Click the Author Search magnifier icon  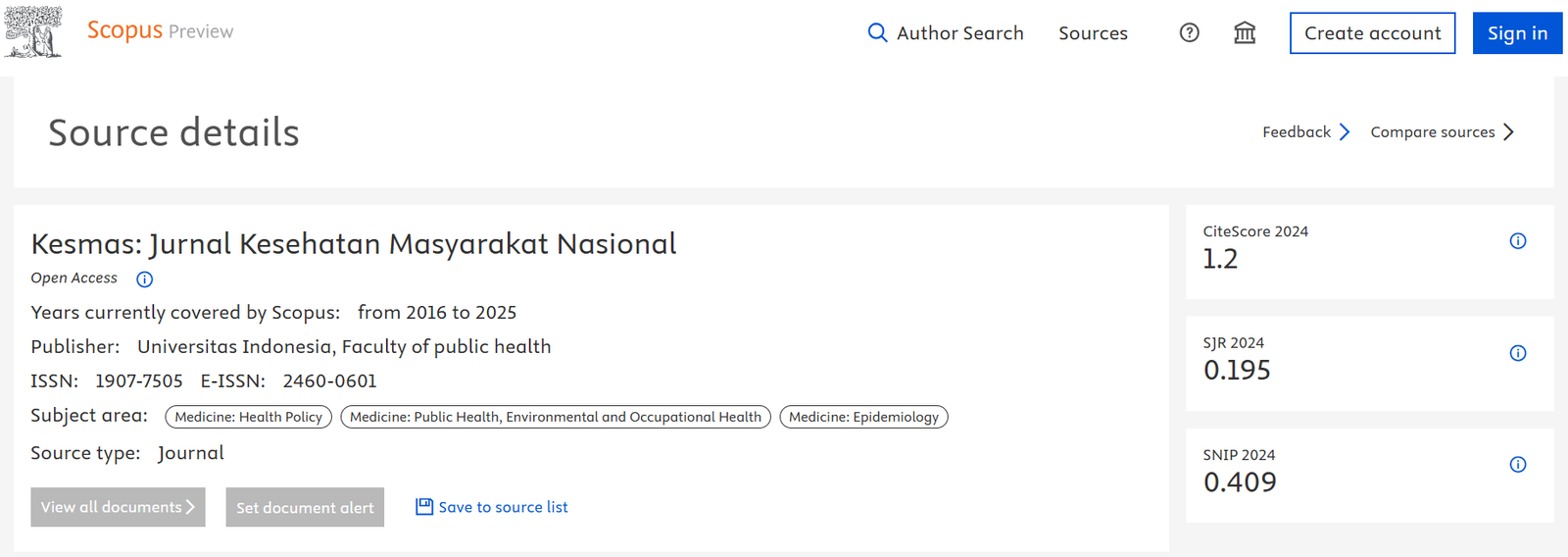click(877, 33)
